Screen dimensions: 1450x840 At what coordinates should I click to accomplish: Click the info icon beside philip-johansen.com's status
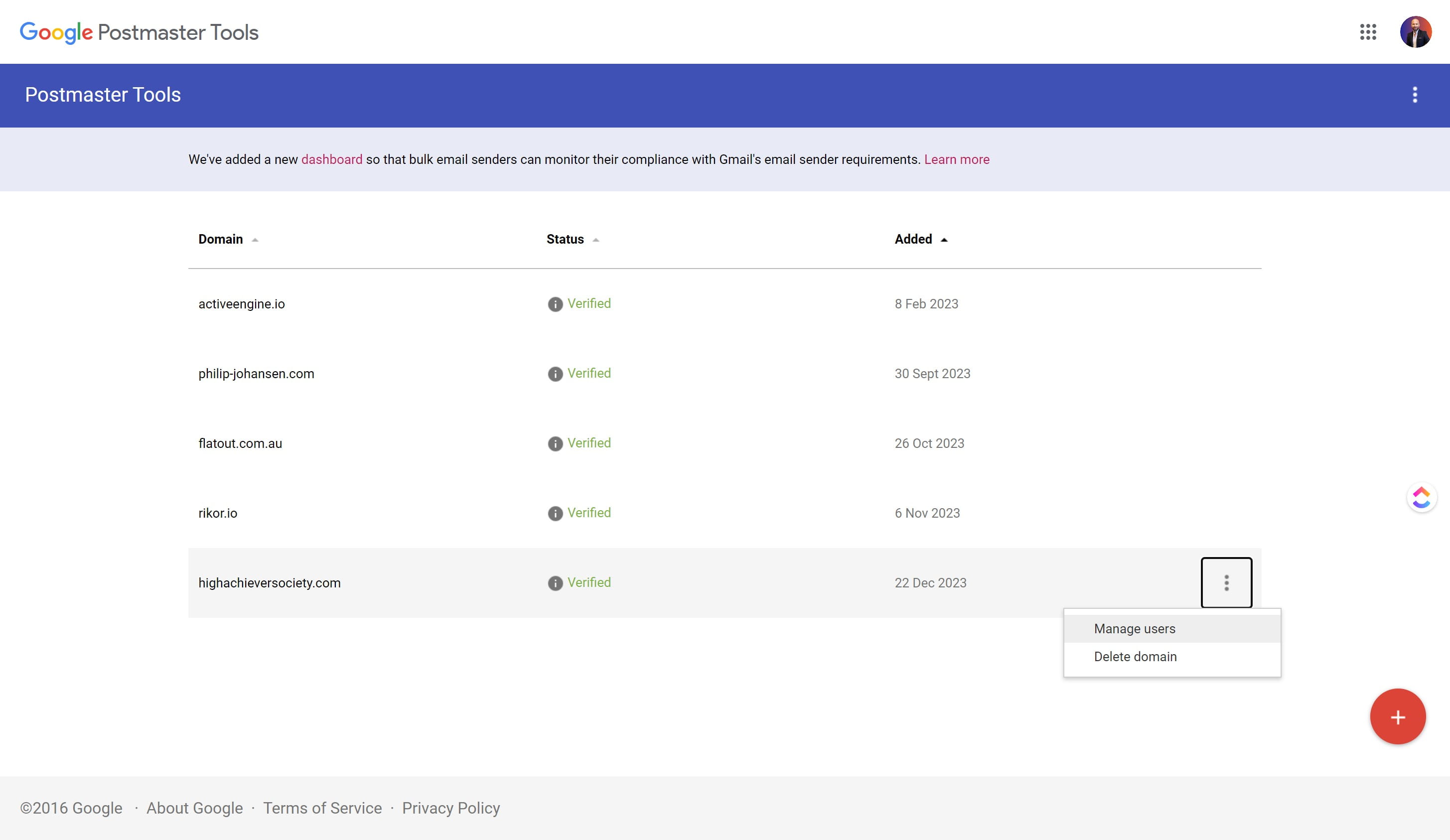[x=554, y=374]
